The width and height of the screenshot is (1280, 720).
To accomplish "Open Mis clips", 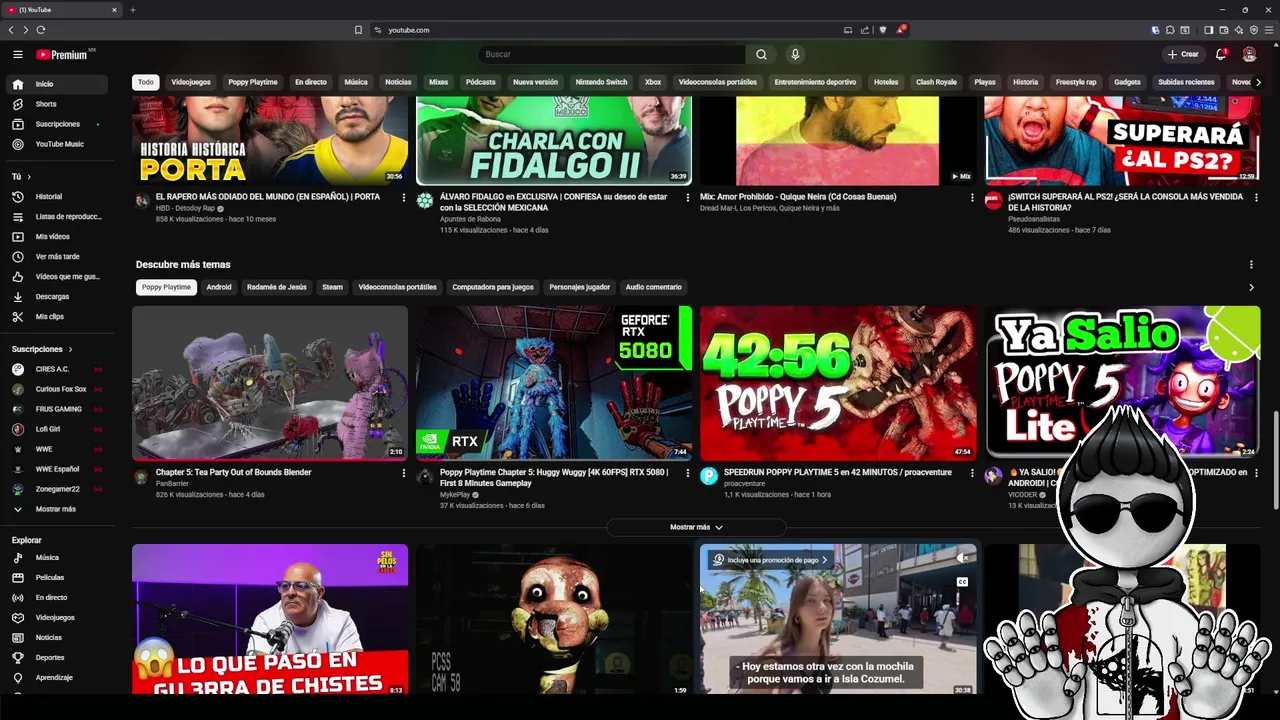I will (x=56, y=317).
